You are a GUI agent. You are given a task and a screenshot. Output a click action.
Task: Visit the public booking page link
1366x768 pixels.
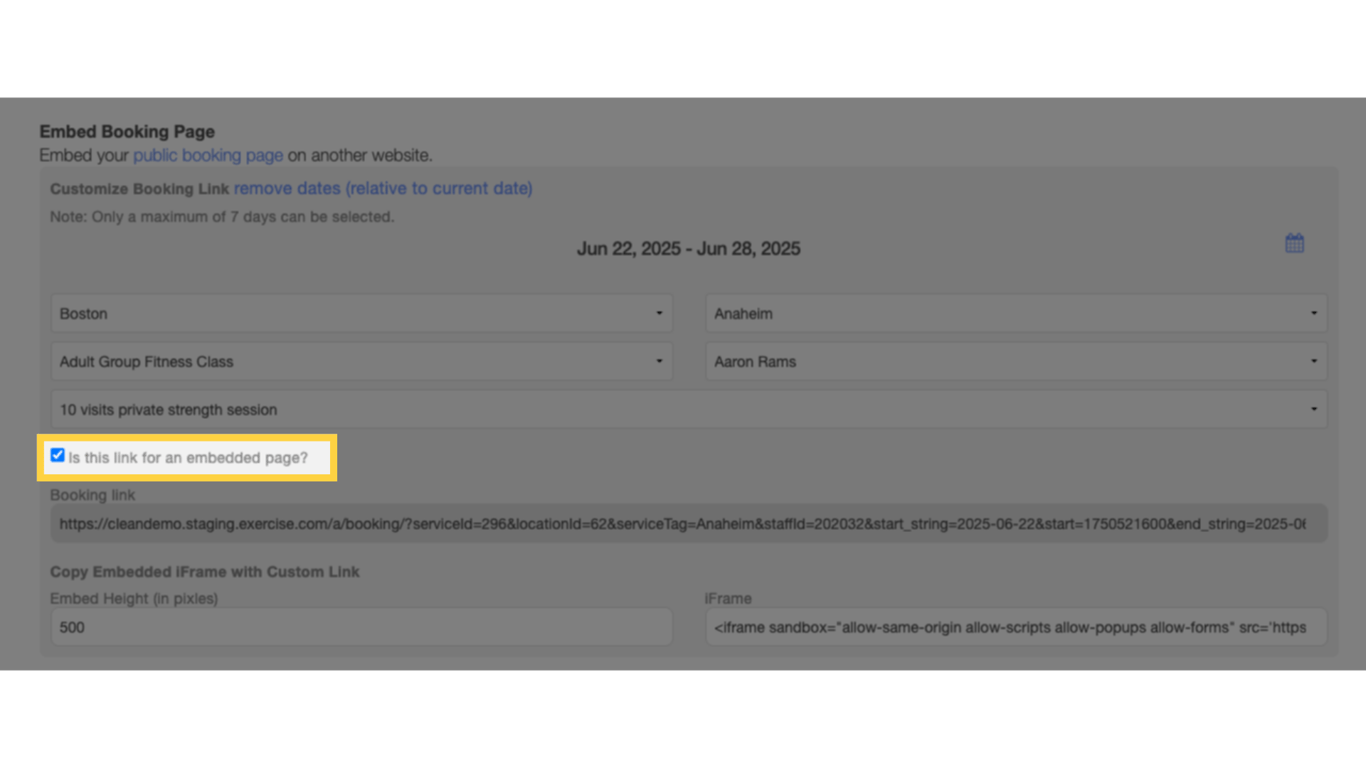click(208, 155)
